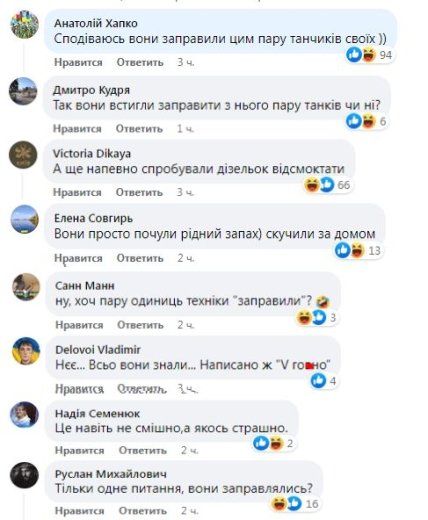The image size is (428, 520).
Task: Open the reactions on Victoria Dikaya's comment
Action: click(327, 184)
